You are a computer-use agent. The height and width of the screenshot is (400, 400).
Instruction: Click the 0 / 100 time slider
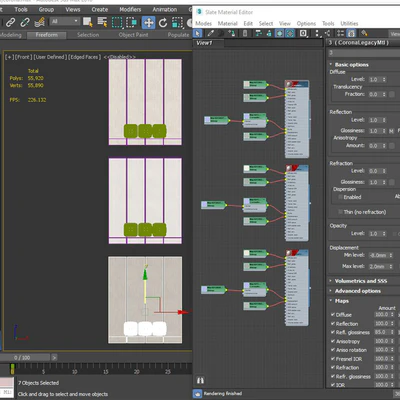click(x=22, y=357)
